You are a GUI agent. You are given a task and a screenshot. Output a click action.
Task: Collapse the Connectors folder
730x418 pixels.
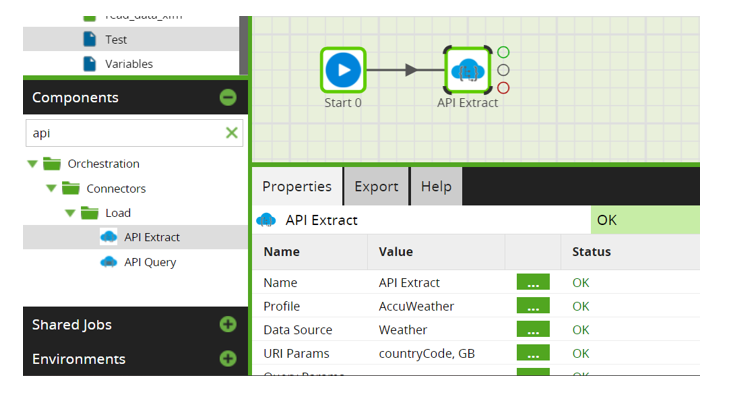51,189
